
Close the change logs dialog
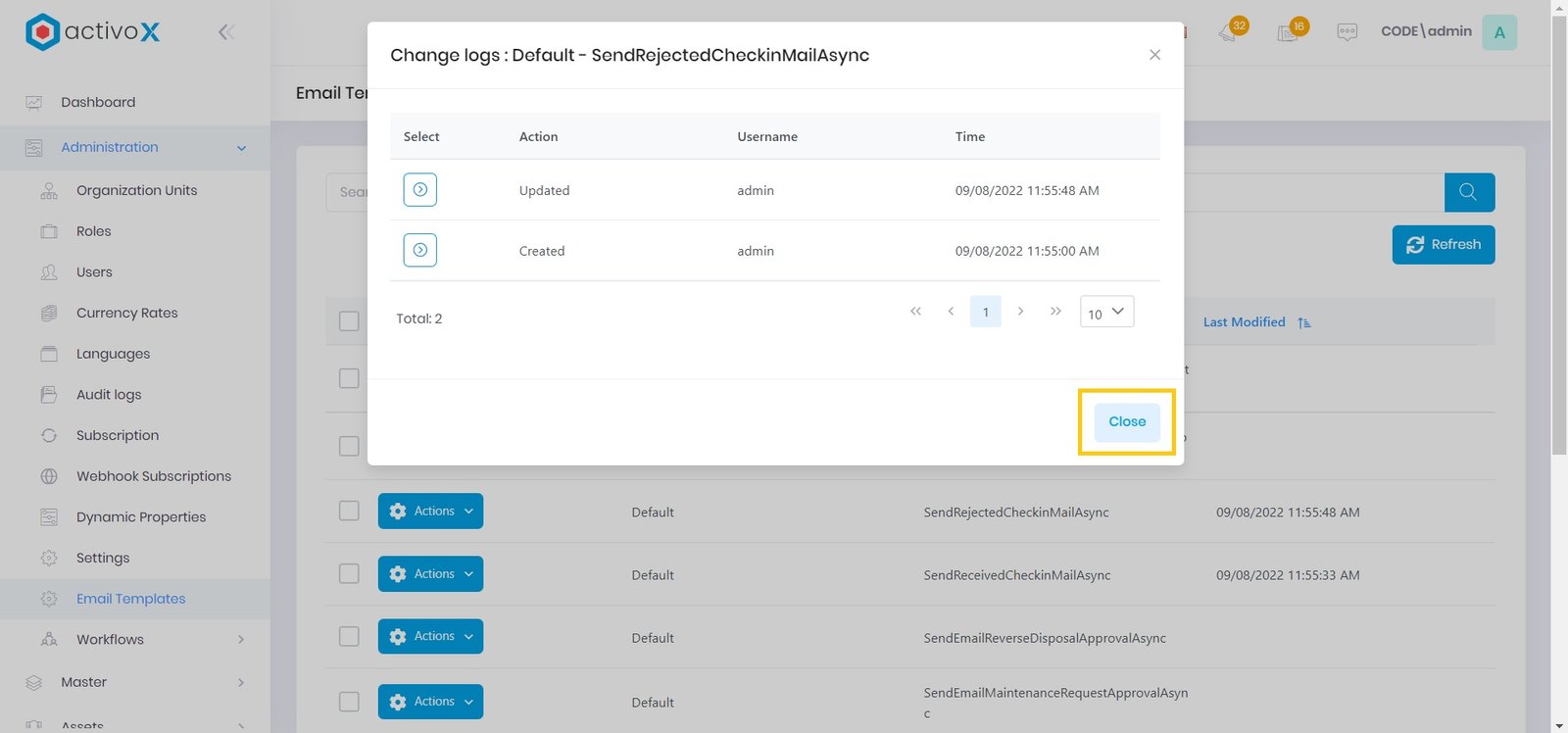coord(1126,422)
